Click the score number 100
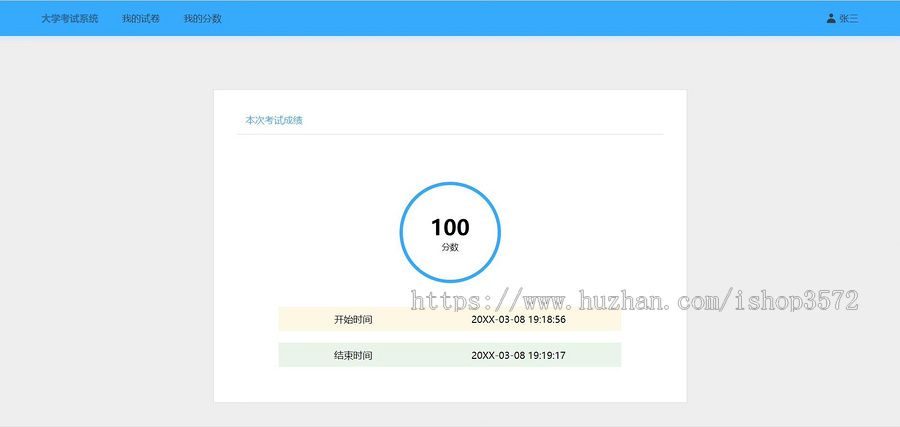 coord(450,227)
